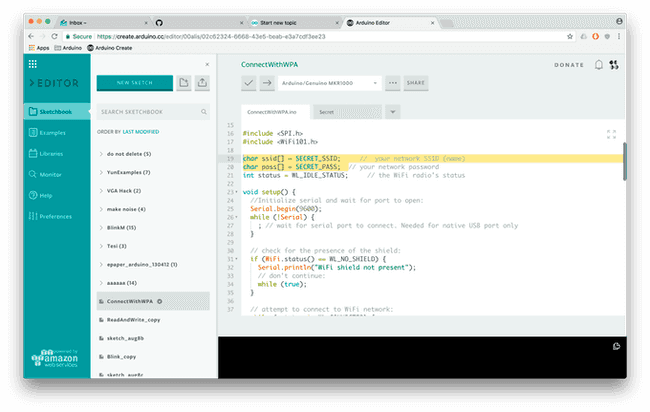
Task: Open the notifications bell
Action: pyautogui.click(x=598, y=65)
